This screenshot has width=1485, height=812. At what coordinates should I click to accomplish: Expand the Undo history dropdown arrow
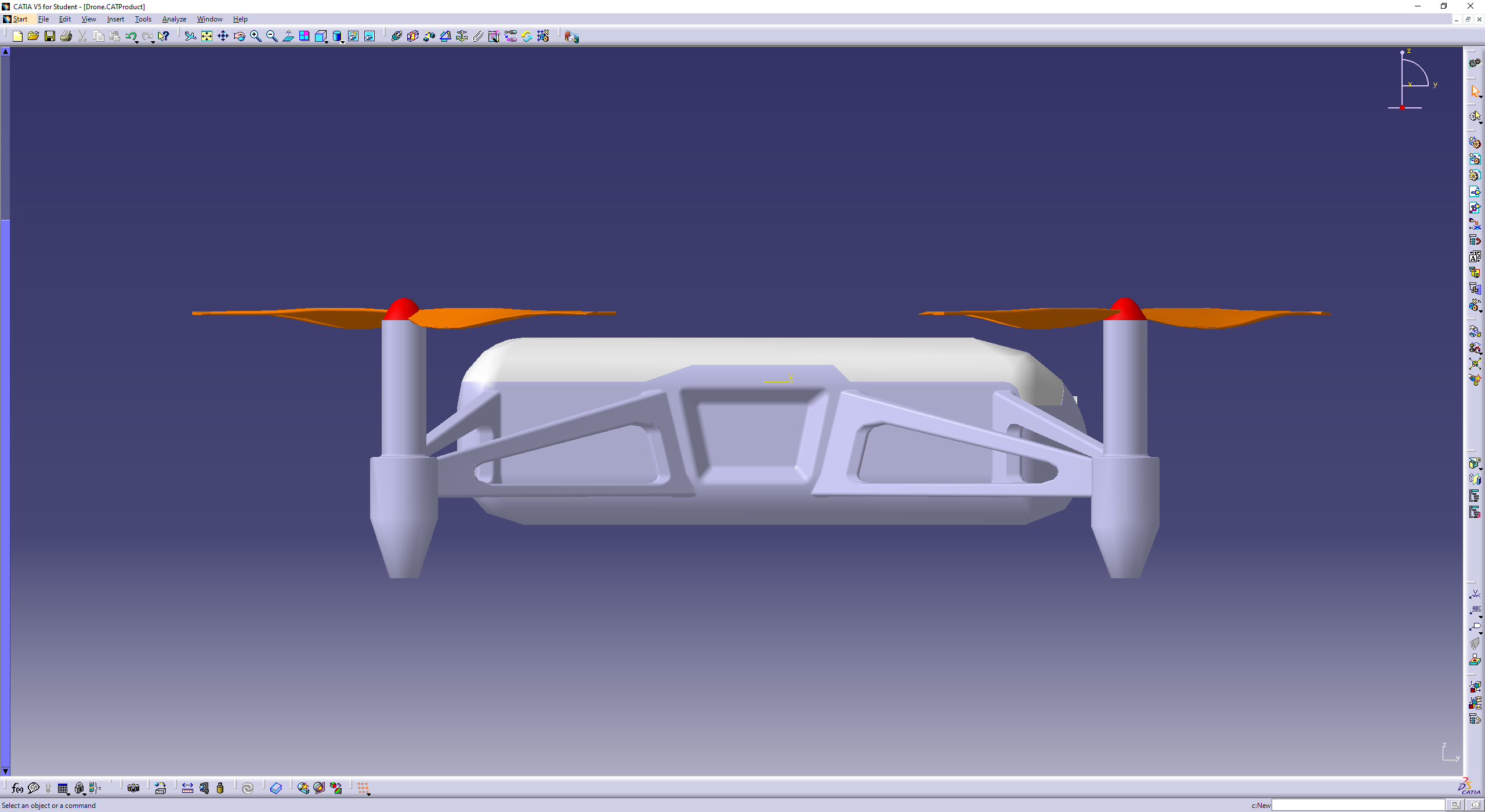tap(136, 42)
